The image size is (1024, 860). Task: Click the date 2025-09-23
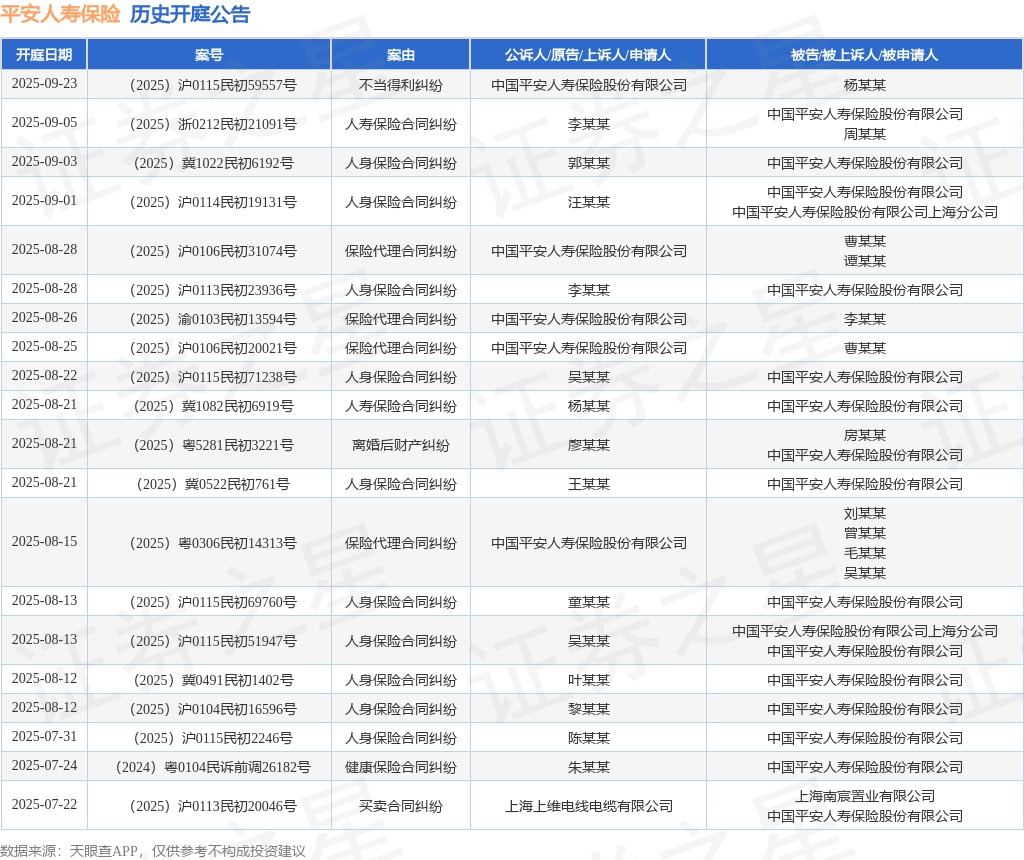coord(44,84)
